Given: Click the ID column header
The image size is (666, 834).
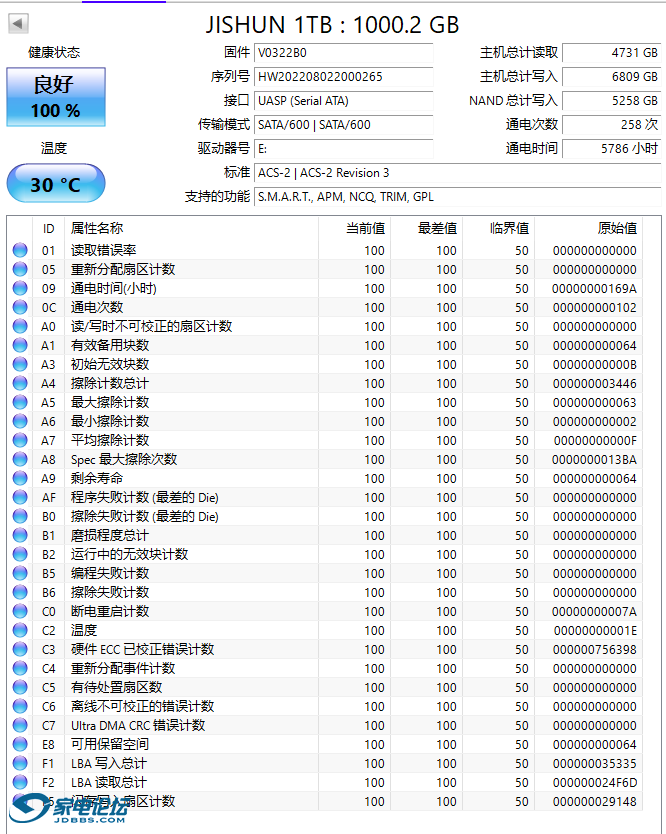Looking at the screenshot, I should point(48,229).
